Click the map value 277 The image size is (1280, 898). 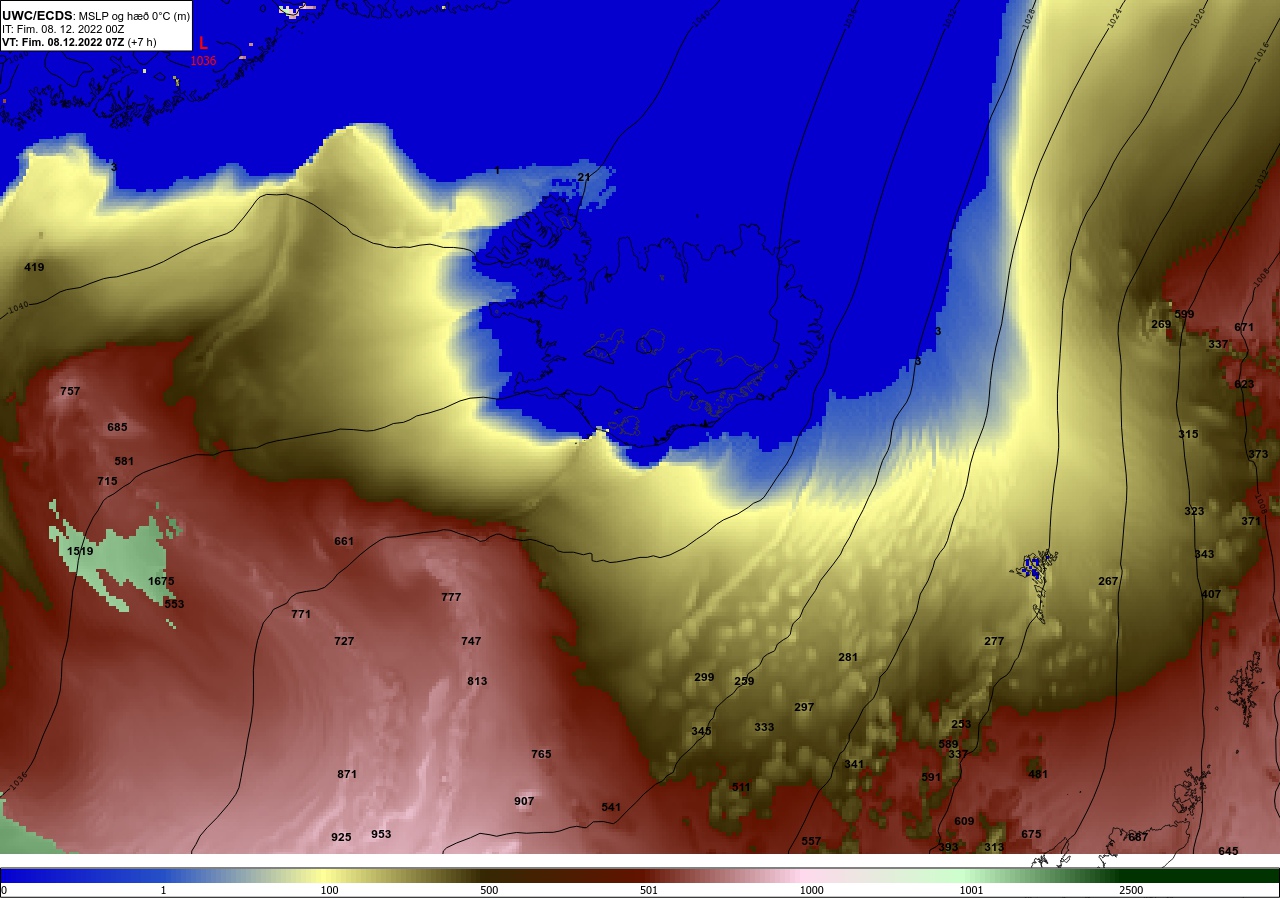click(x=994, y=641)
